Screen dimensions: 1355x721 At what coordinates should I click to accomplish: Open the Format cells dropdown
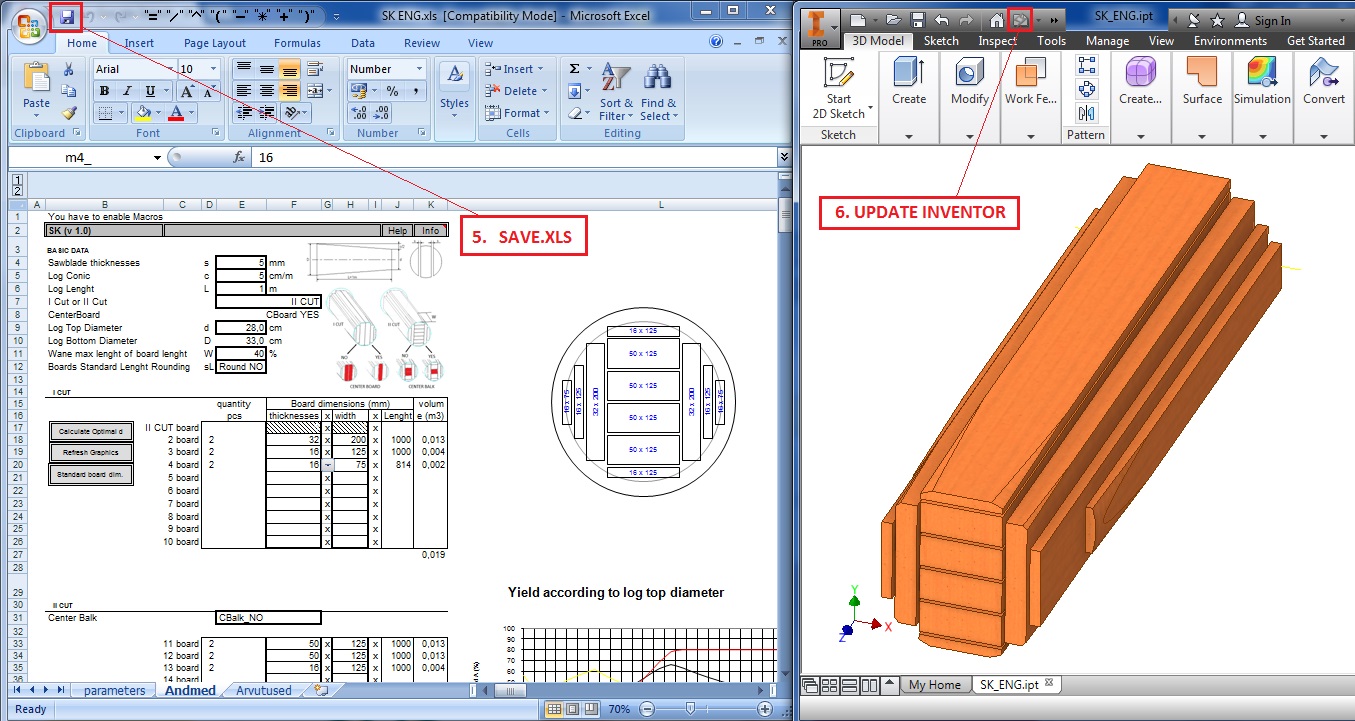[x=518, y=113]
